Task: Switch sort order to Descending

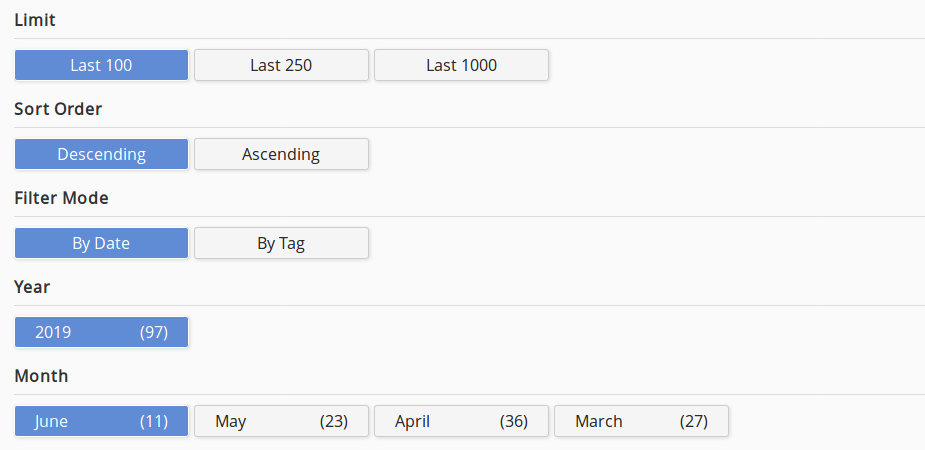Action: pyautogui.click(x=101, y=154)
